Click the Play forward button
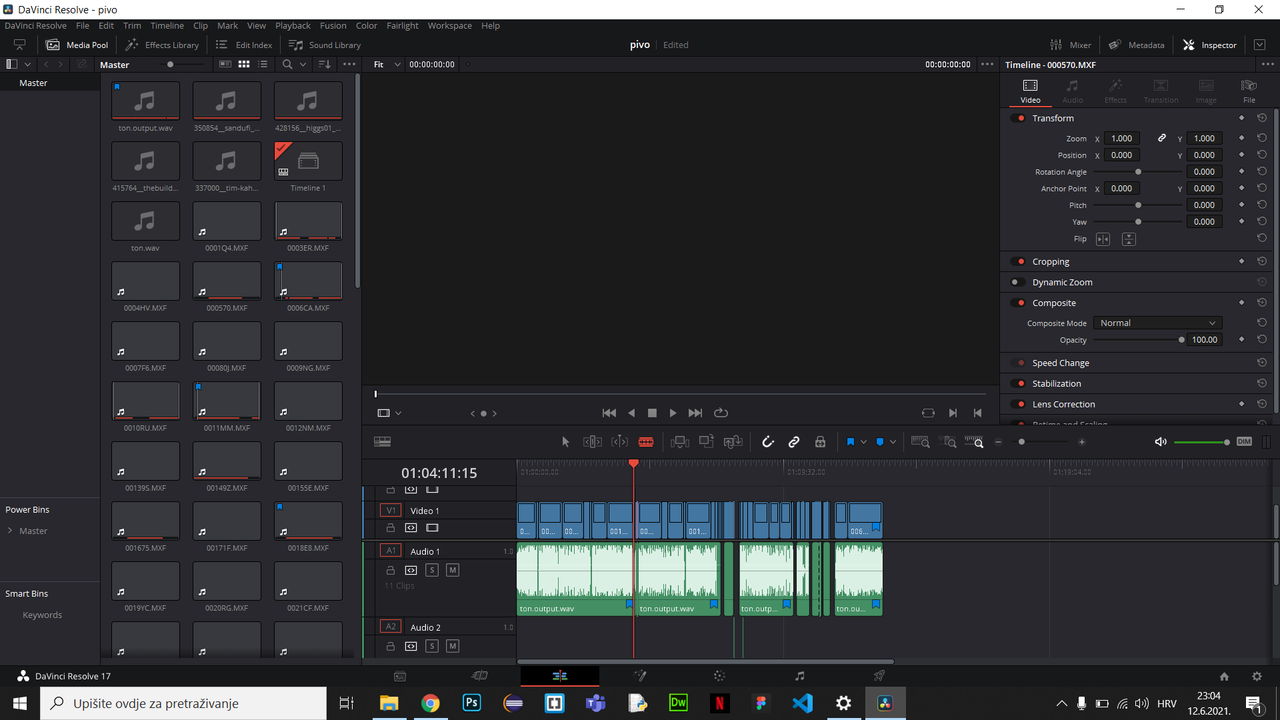Image resolution: width=1280 pixels, height=720 pixels. click(673, 413)
